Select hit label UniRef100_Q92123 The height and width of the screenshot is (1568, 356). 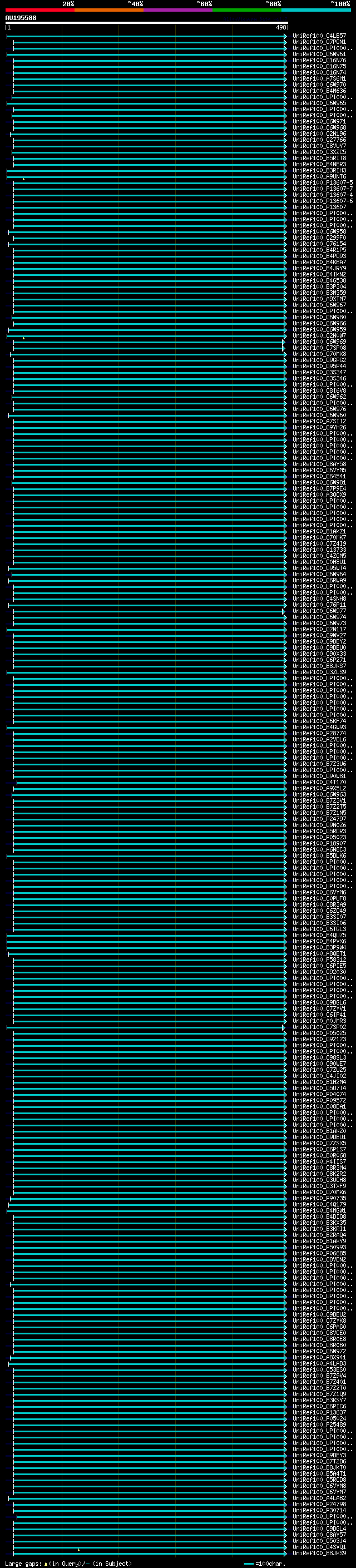(x=319, y=1039)
